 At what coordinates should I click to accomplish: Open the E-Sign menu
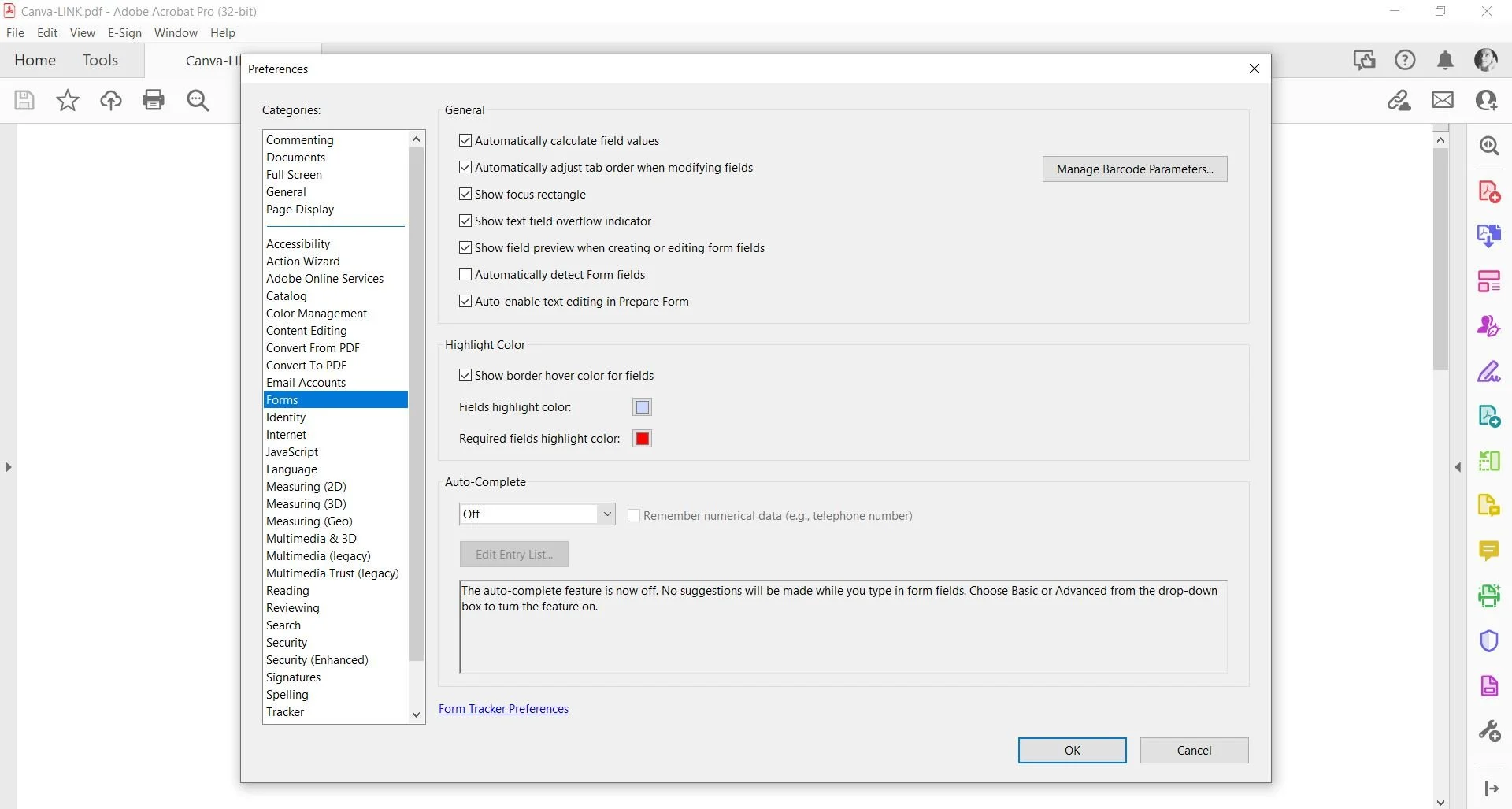124,32
